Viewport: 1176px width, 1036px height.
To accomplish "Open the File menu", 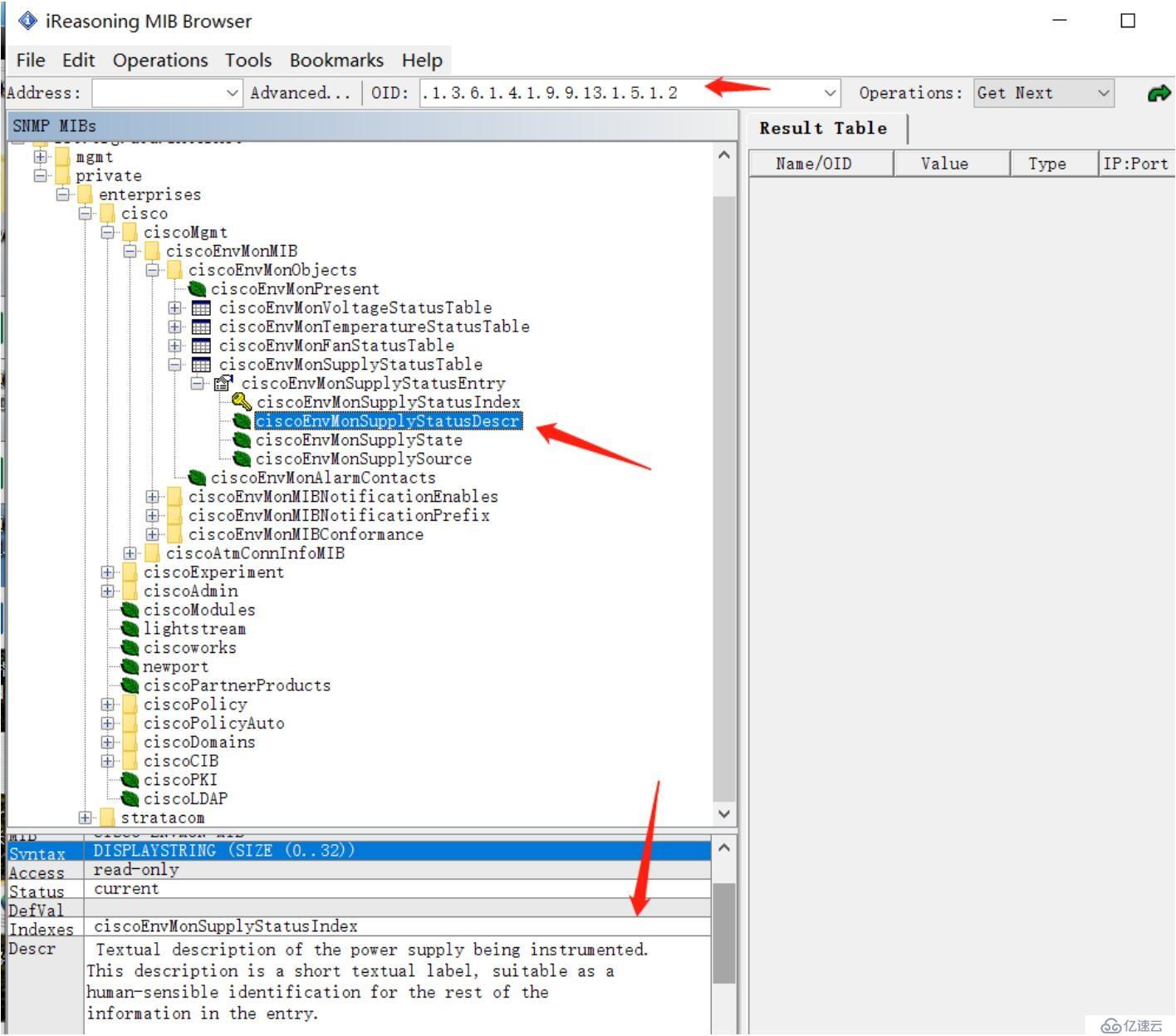I will click(x=31, y=60).
